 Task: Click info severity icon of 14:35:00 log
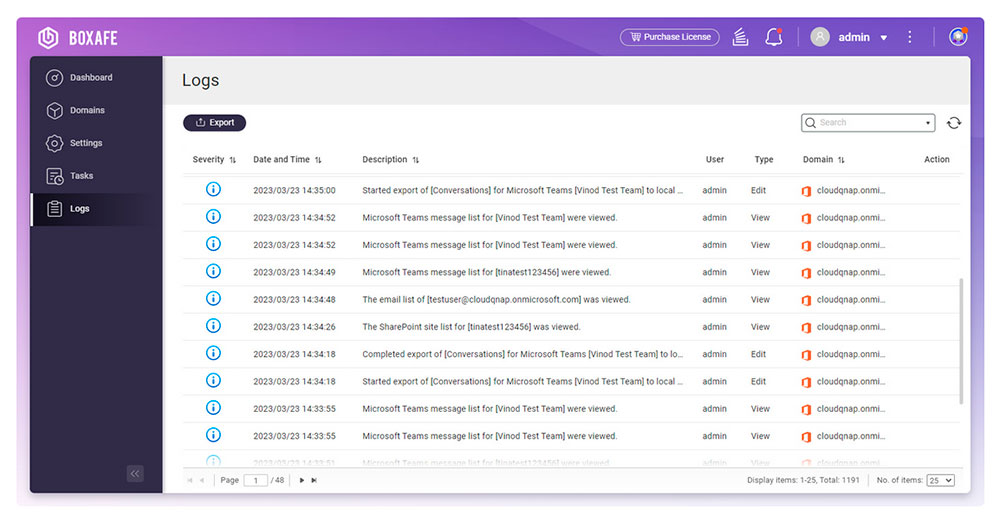point(213,190)
